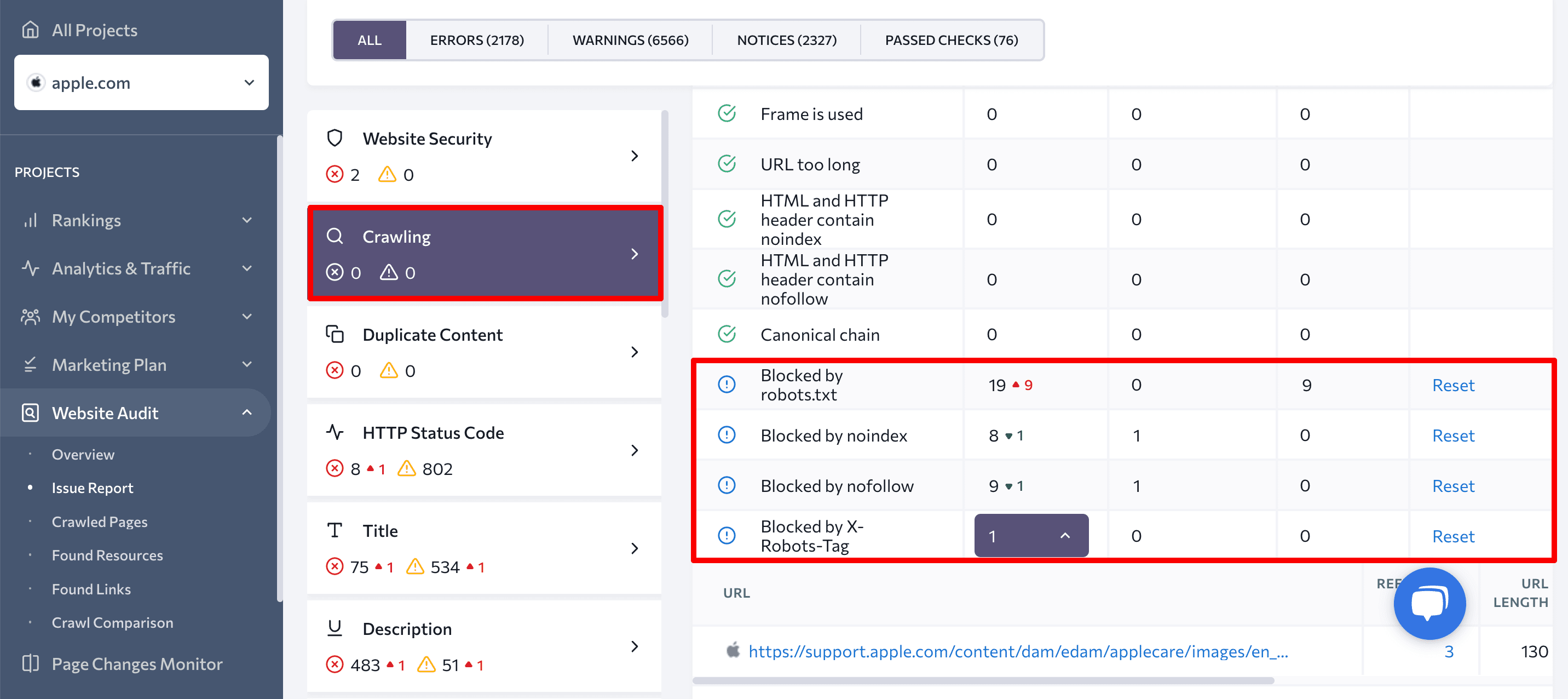Click the Website Security shield icon
The height and width of the screenshot is (699, 1568).
336,139
